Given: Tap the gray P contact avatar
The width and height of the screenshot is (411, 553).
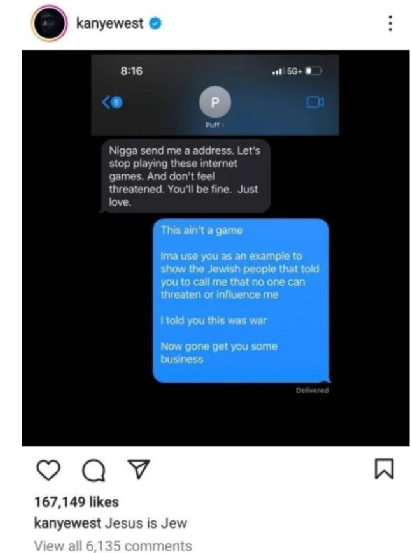Looking at the screenshot, I should pyautogui.click(x=215, y=102).
